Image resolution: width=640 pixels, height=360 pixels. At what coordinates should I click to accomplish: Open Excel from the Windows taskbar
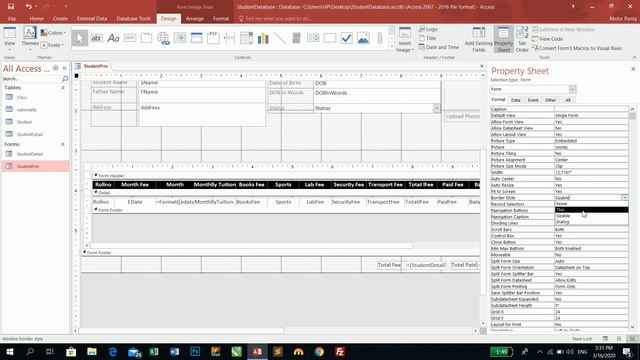coord(154,351)
